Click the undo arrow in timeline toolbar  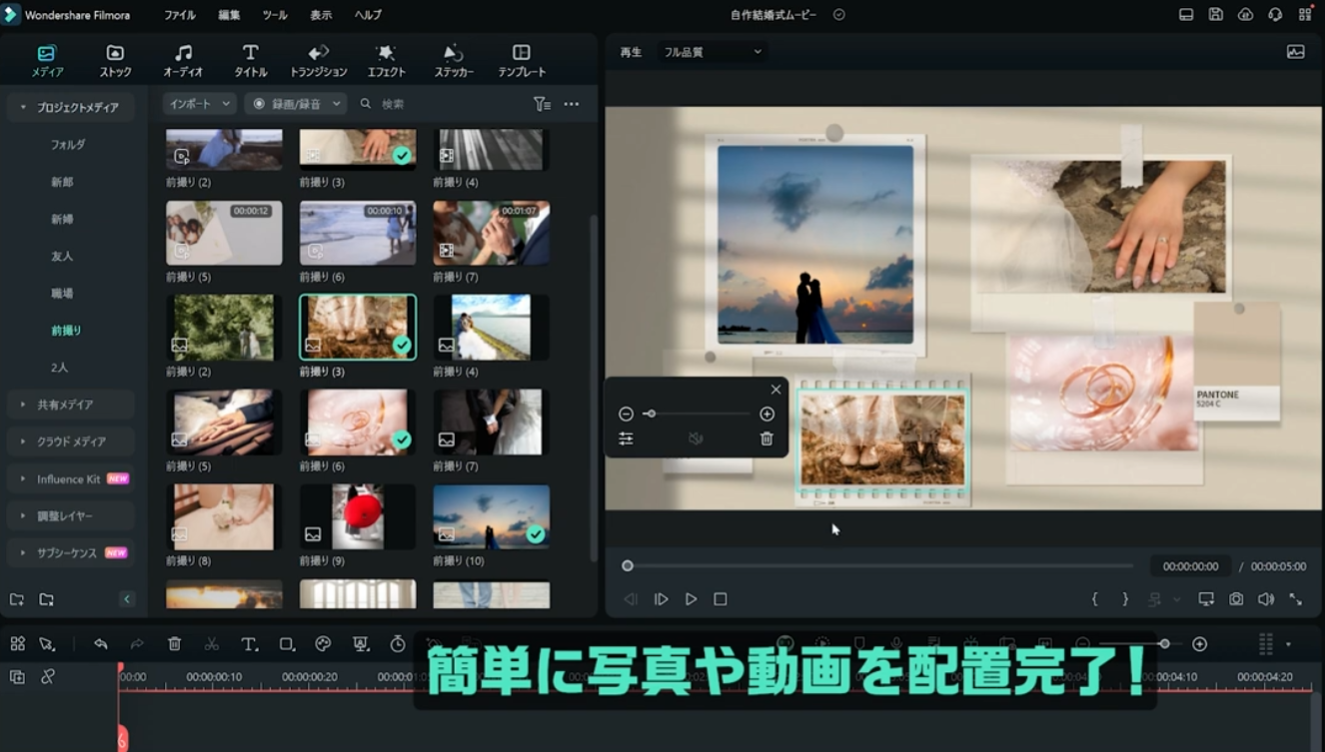coord(100,645)
